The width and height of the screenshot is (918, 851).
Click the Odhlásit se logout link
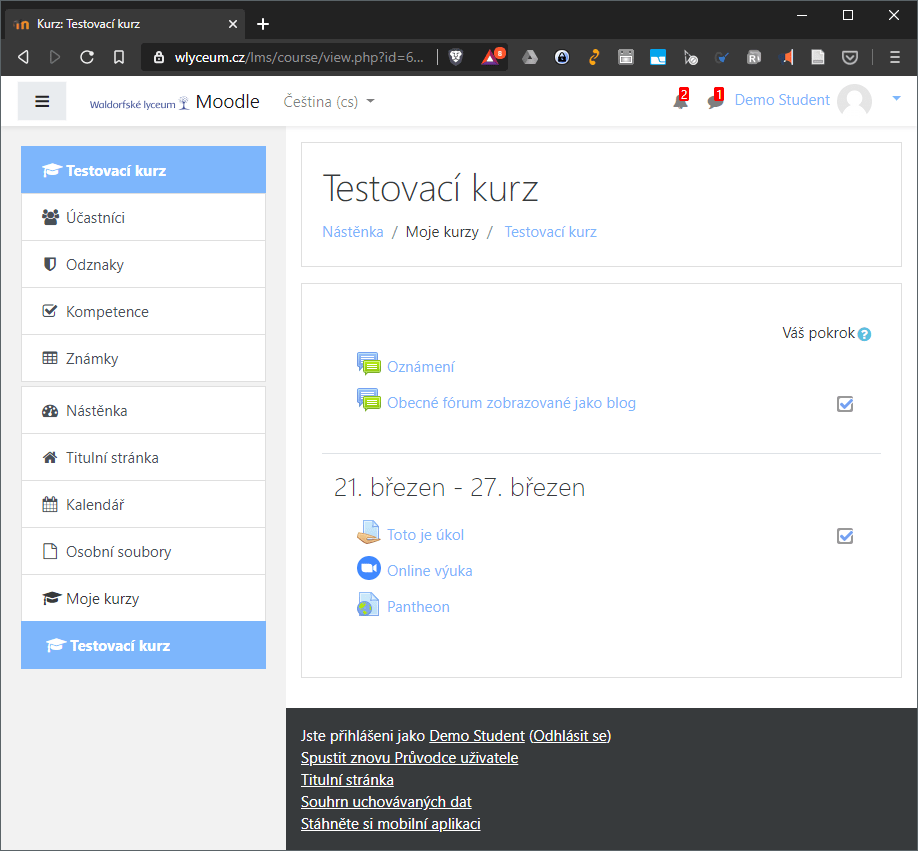click(x=570, y=735)
